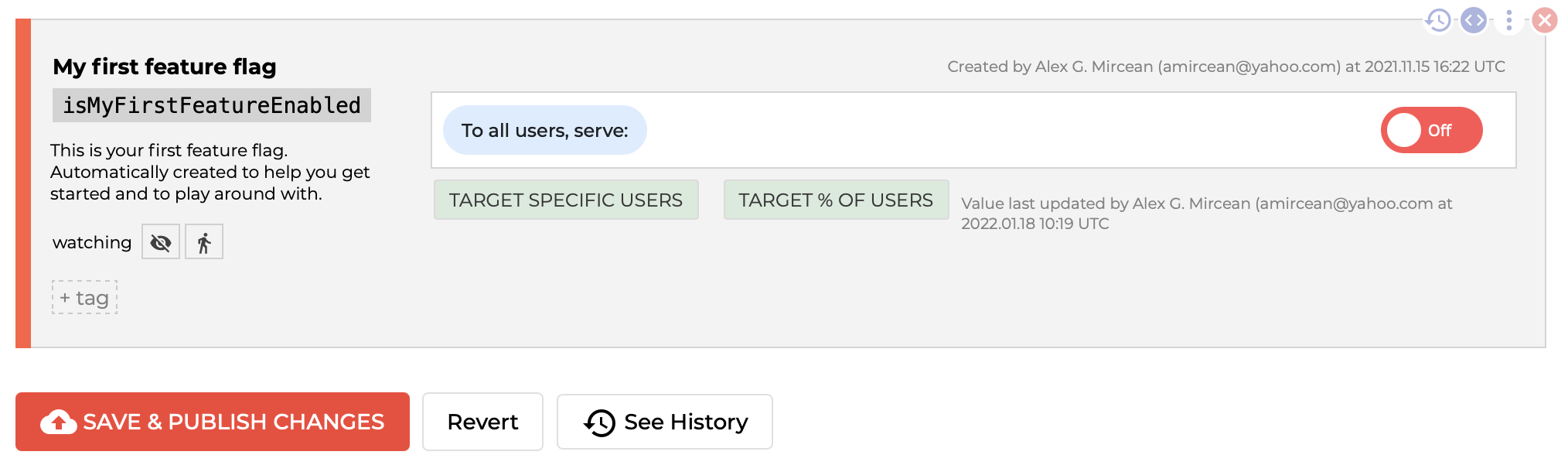Screen dimensions: 1568x472
Task: Click the clock icon inside See History
Action: [x=600, y=422]
